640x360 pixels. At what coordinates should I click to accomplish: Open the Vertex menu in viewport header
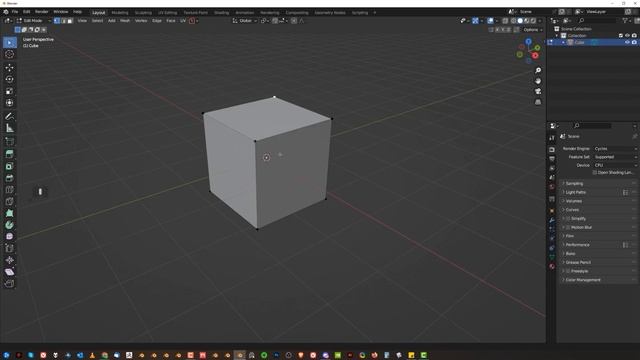point(141,21)
